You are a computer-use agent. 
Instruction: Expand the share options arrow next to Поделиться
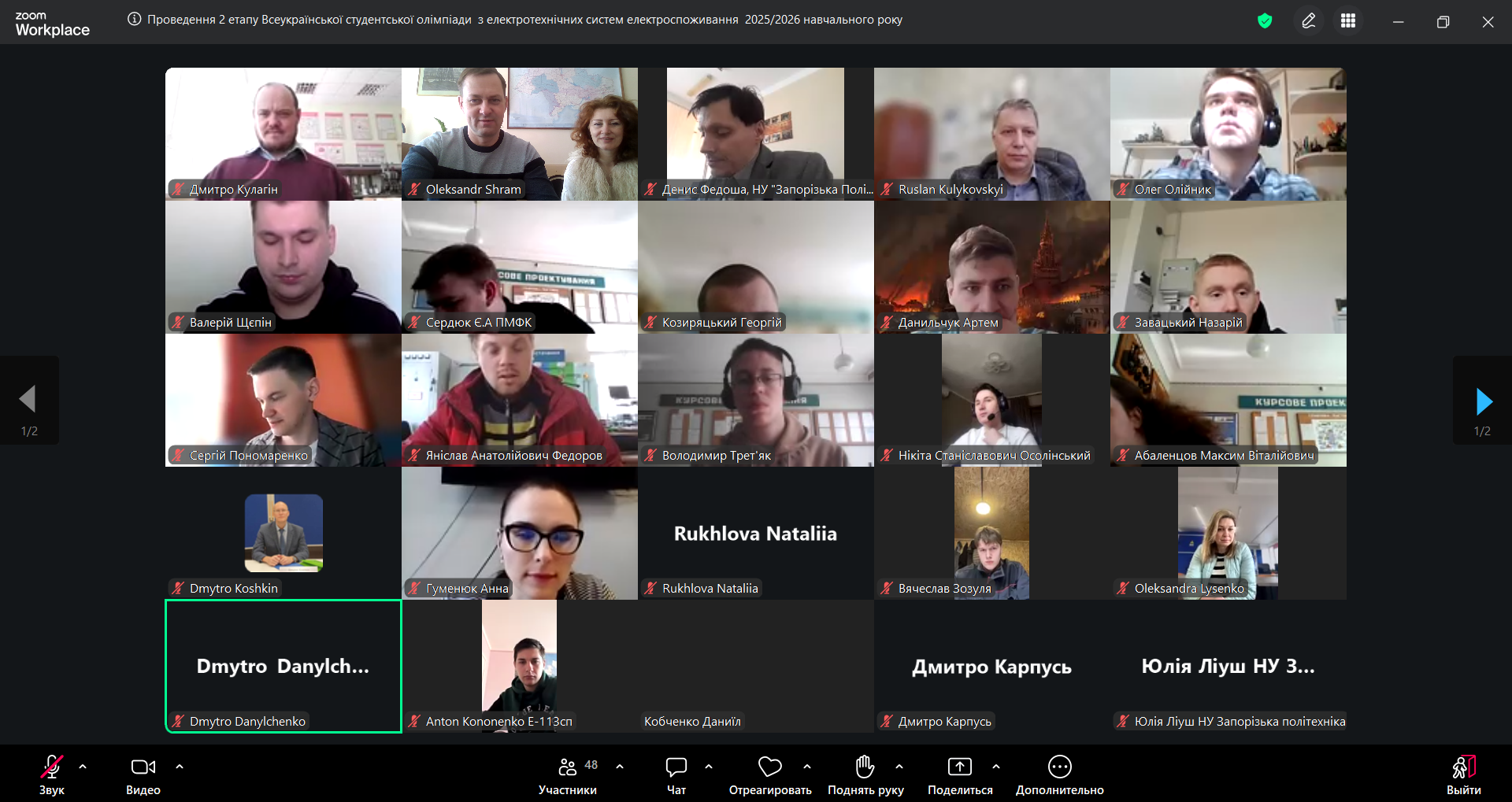(x=996, y=767)
